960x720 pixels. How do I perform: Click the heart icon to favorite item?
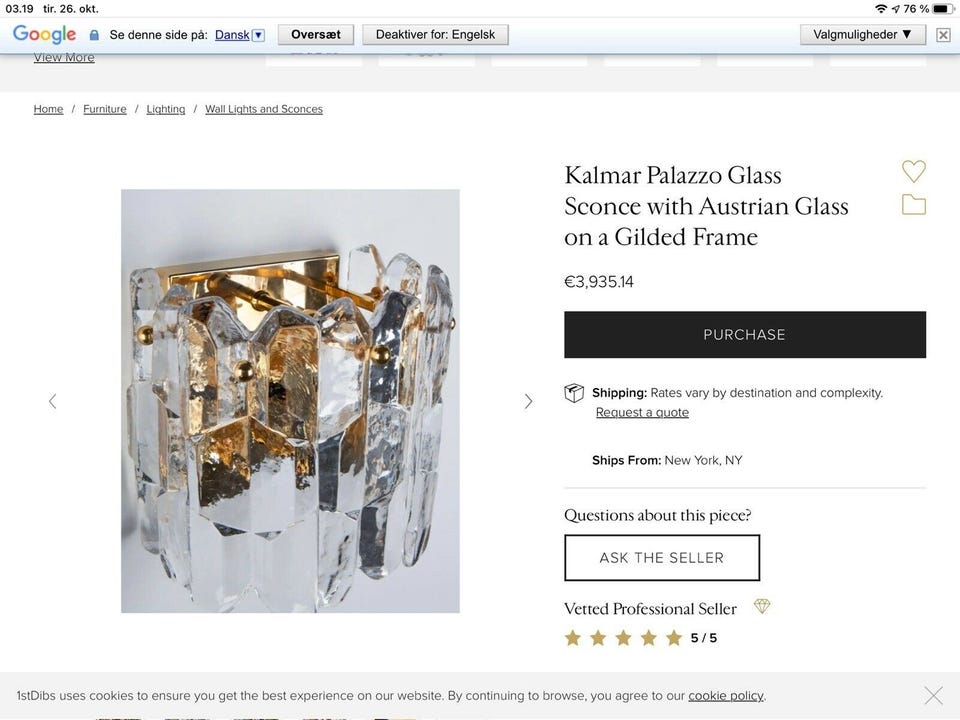[x=913, y=171]
